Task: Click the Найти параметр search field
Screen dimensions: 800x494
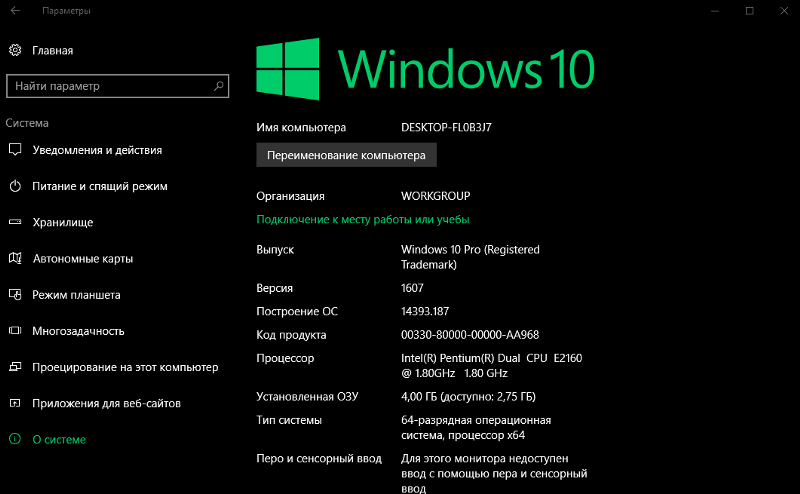Action: (117, 86)
